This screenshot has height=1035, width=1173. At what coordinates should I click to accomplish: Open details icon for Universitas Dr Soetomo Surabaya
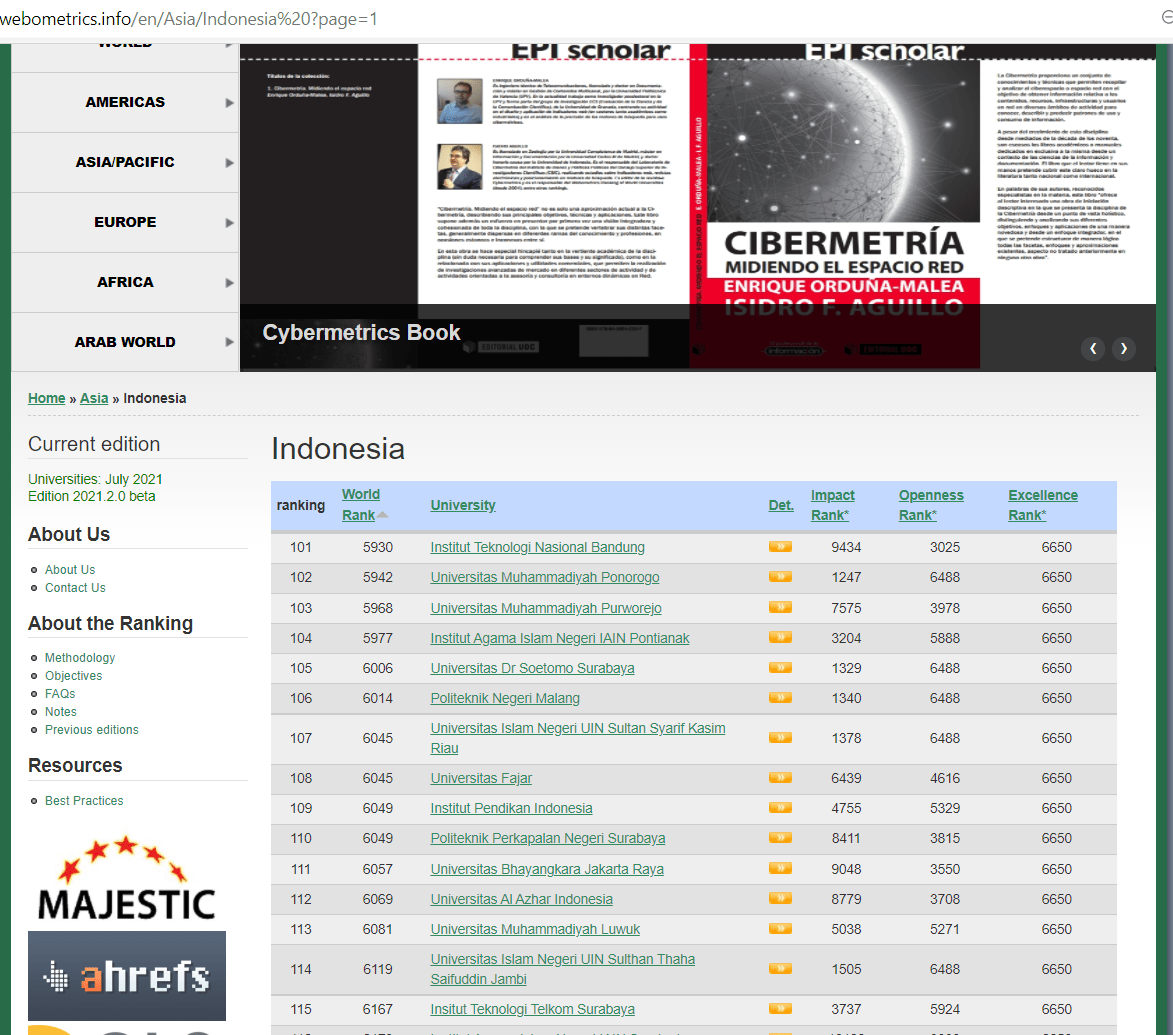pyautogui.click(x=780, y=667)
